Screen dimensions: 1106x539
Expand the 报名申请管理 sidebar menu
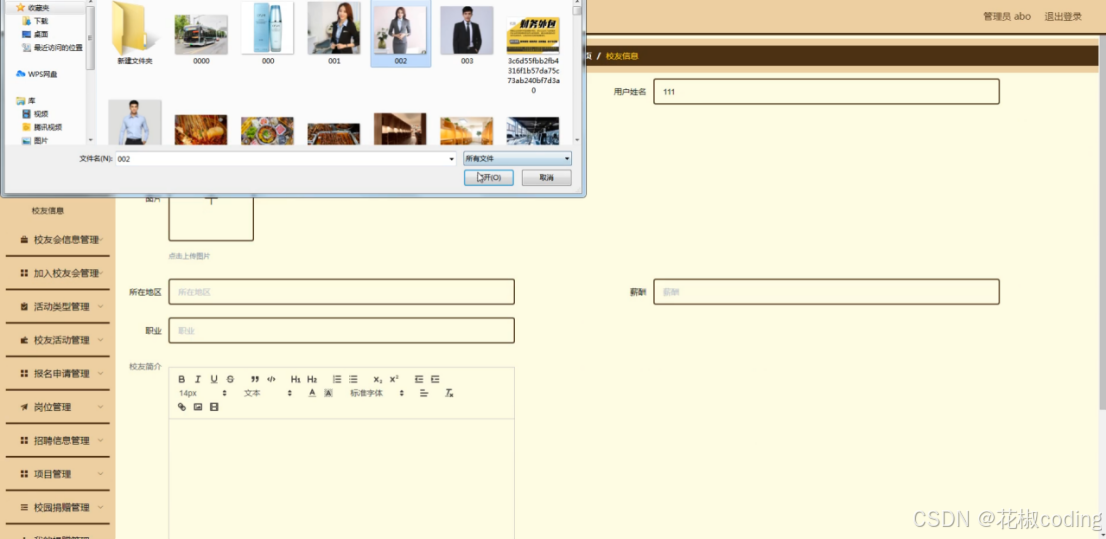tap(58, 373)
